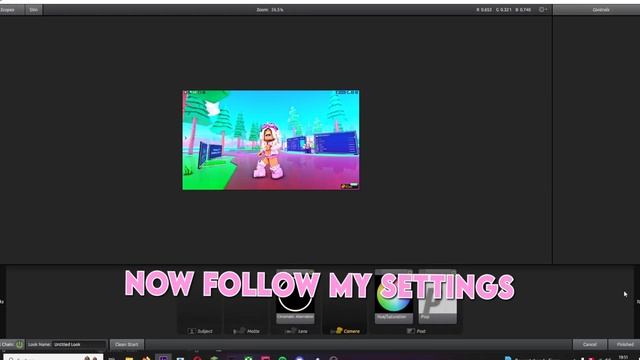The height and width of the screenshot is (360, 640).
Task: Click the Zoom percentage readout
Action: [270, 10]
